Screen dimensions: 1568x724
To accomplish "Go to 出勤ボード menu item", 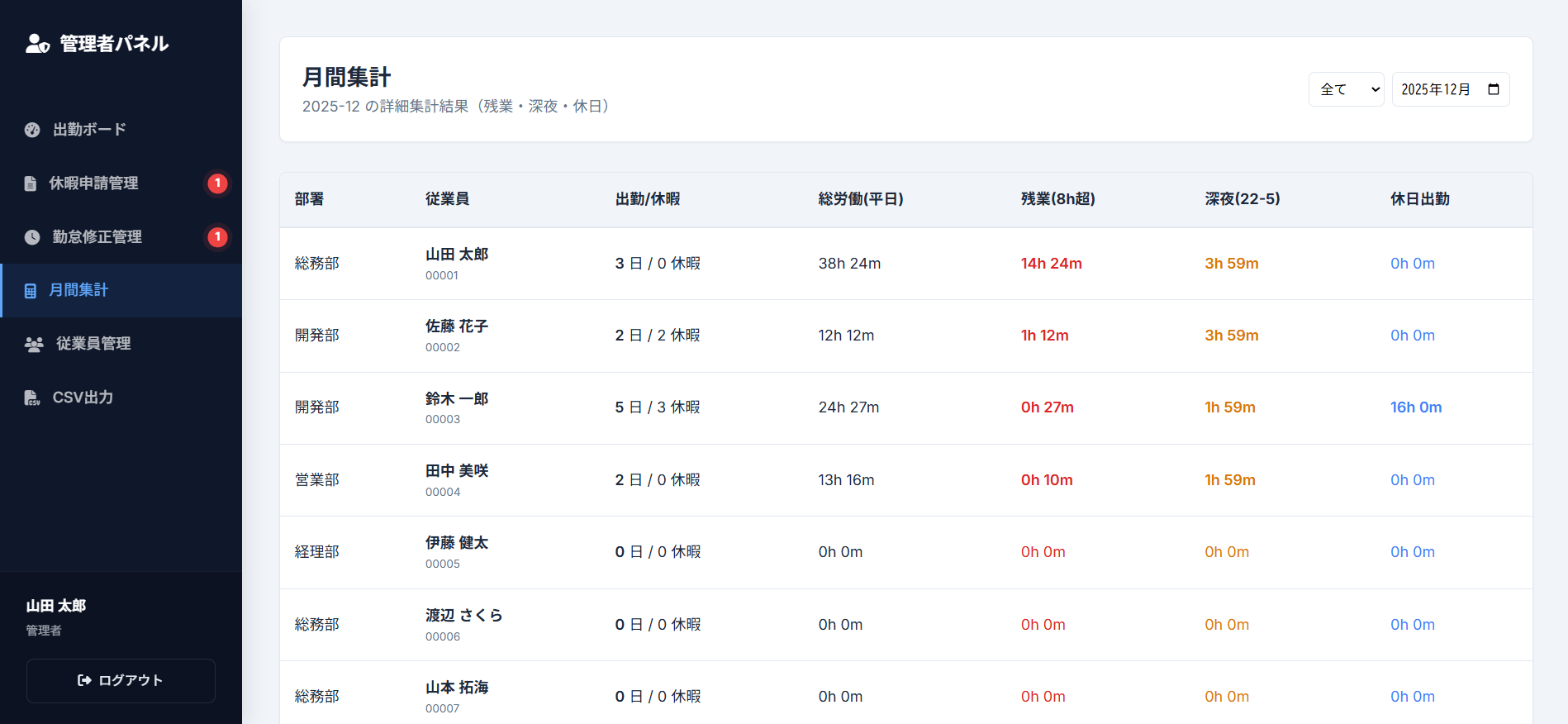I will [x=89, y=130].
